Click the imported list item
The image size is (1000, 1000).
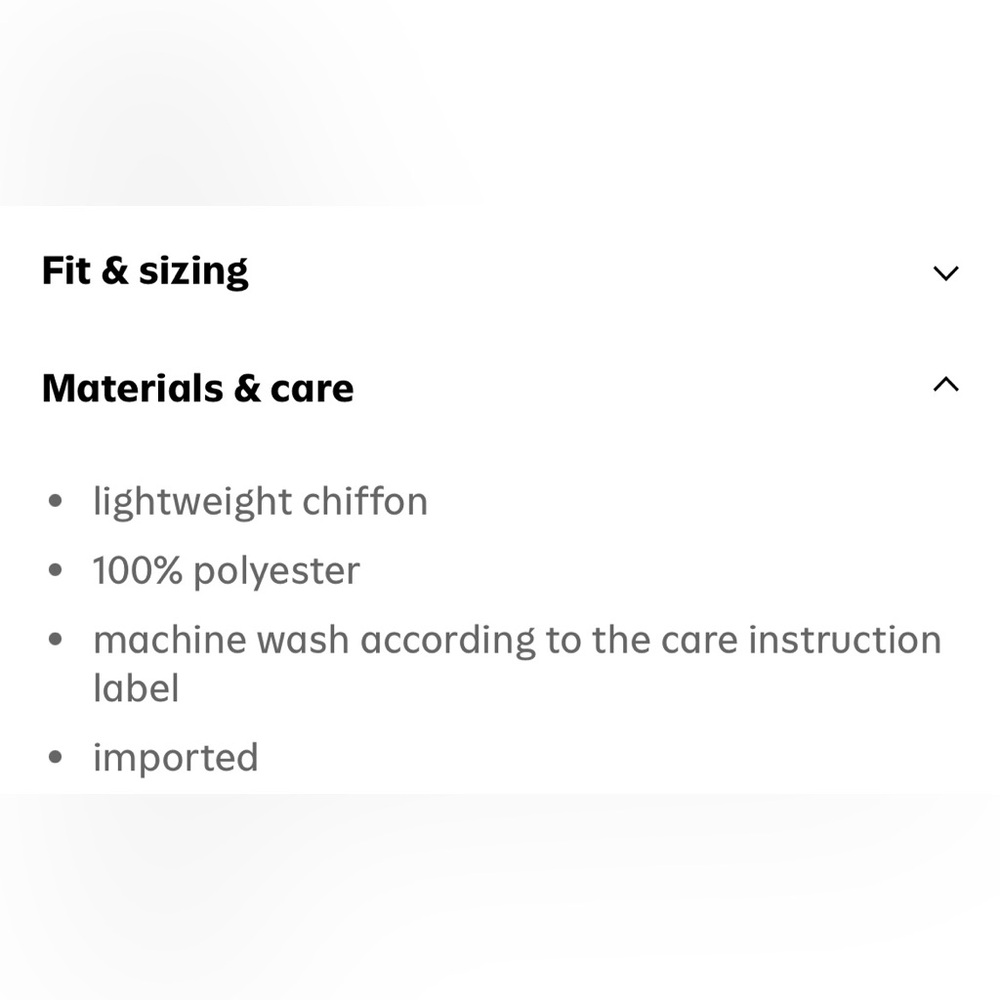(176, 757)
